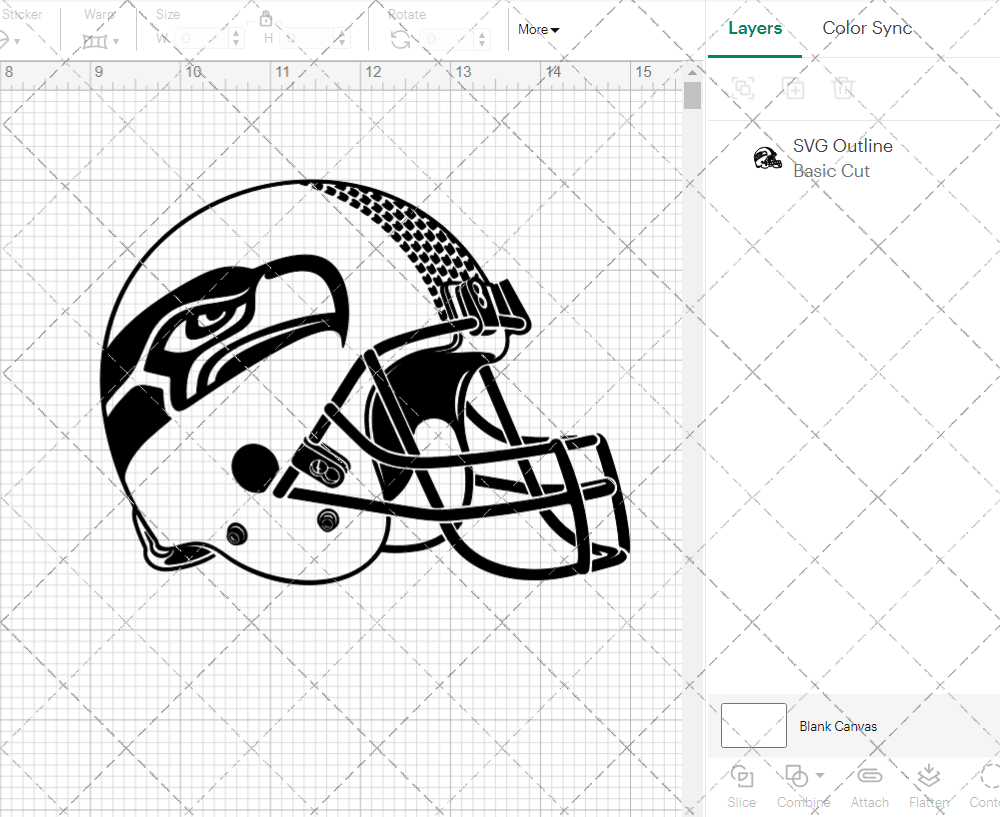Open the Warp dropdown
This screenshot has height=817, width=1000.
click(x=101, y=41)
